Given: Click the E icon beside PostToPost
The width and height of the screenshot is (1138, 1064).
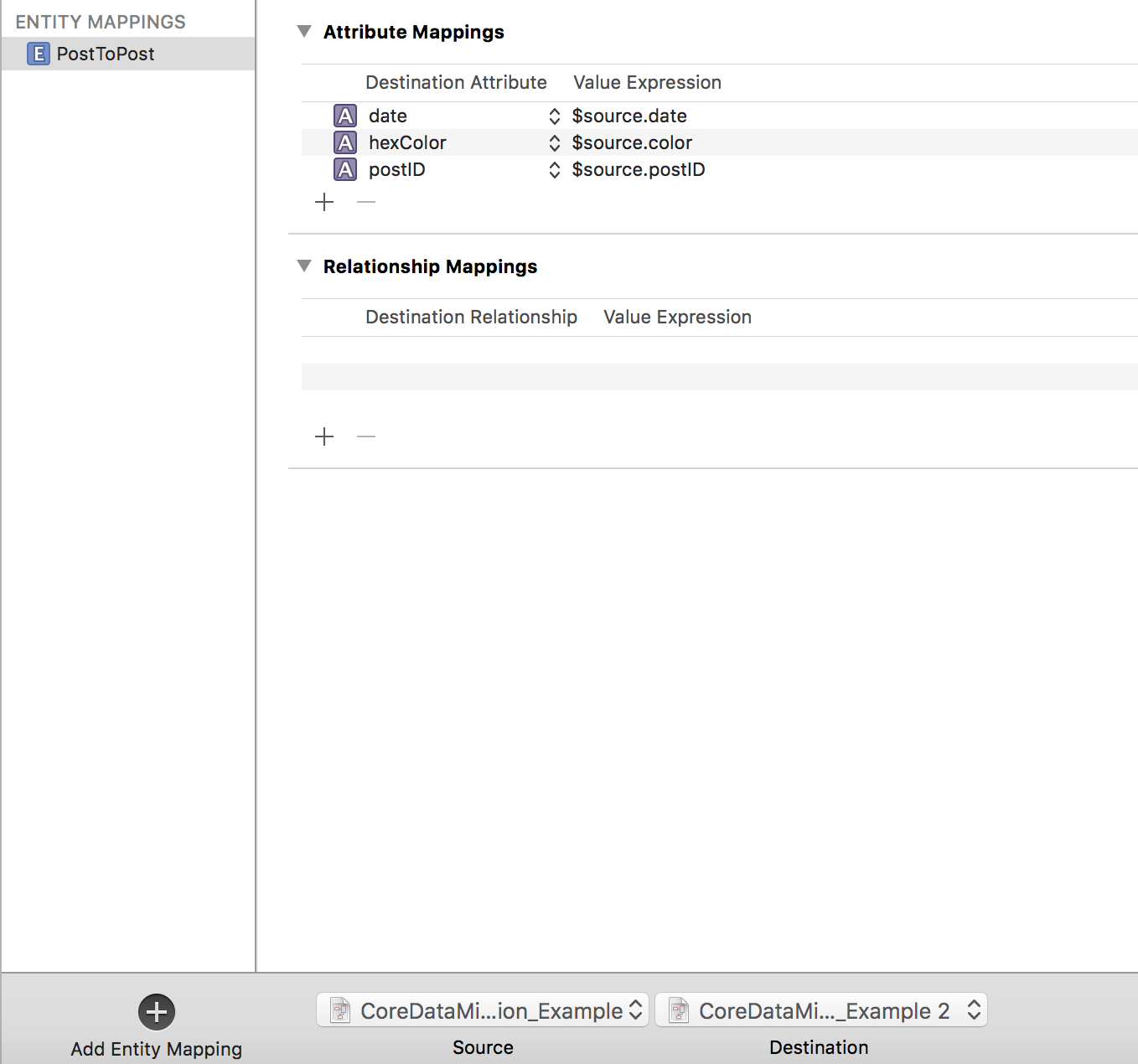Looking at the screenshot, I should pyautogui.click(x=38, y=54).
